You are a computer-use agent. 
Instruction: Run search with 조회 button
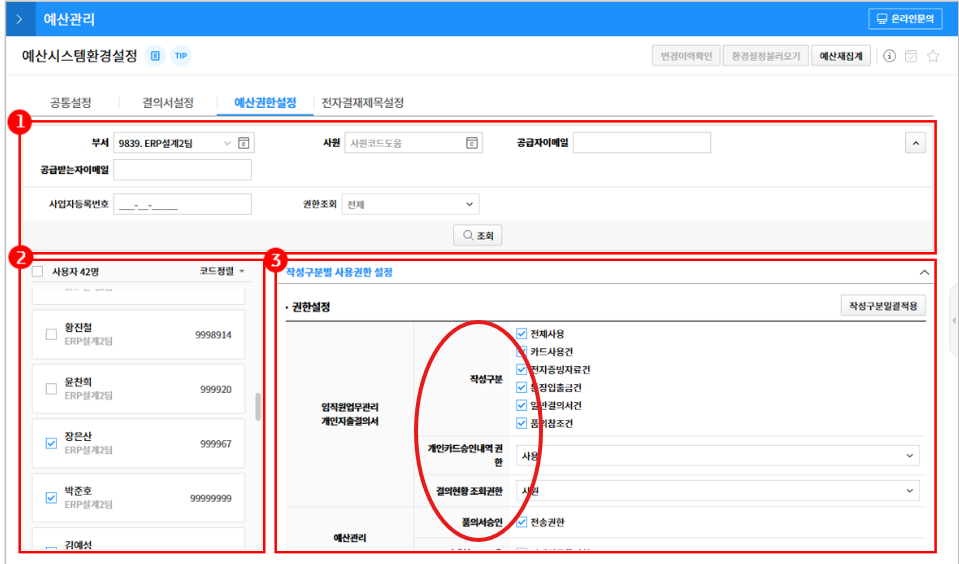(x=478, y=235)
